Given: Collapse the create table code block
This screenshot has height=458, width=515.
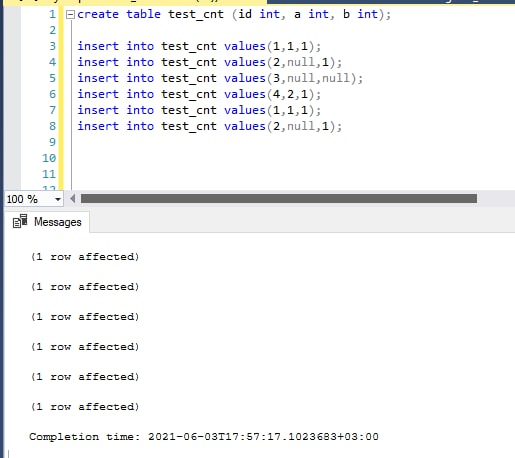Looking at the screenshot, I should 70,15.
